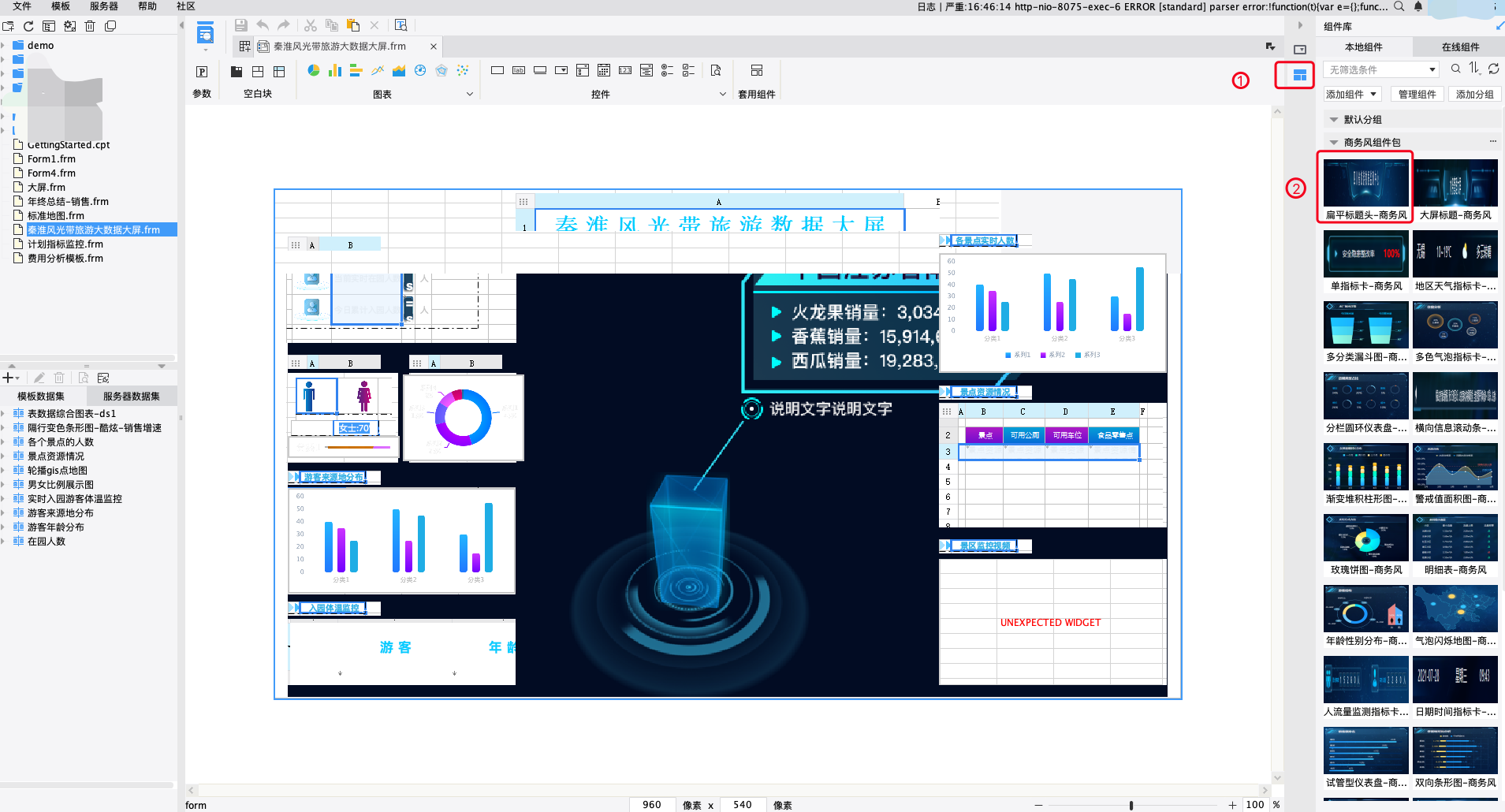Insert a date calendar widget control
This screenshot has width=1505, height=812.
[x=604, y=70]
